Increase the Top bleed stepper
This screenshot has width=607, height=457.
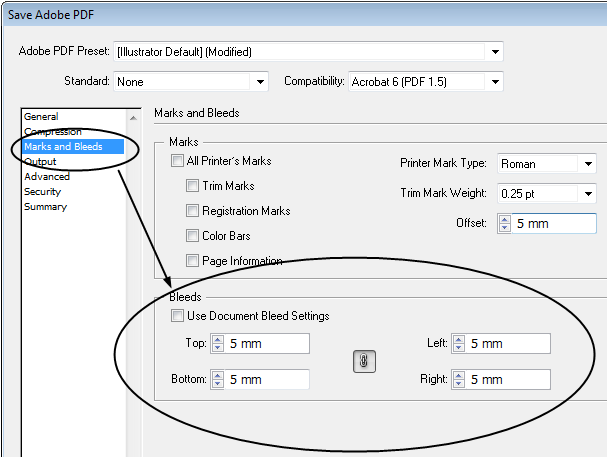[x=218, y=340]
